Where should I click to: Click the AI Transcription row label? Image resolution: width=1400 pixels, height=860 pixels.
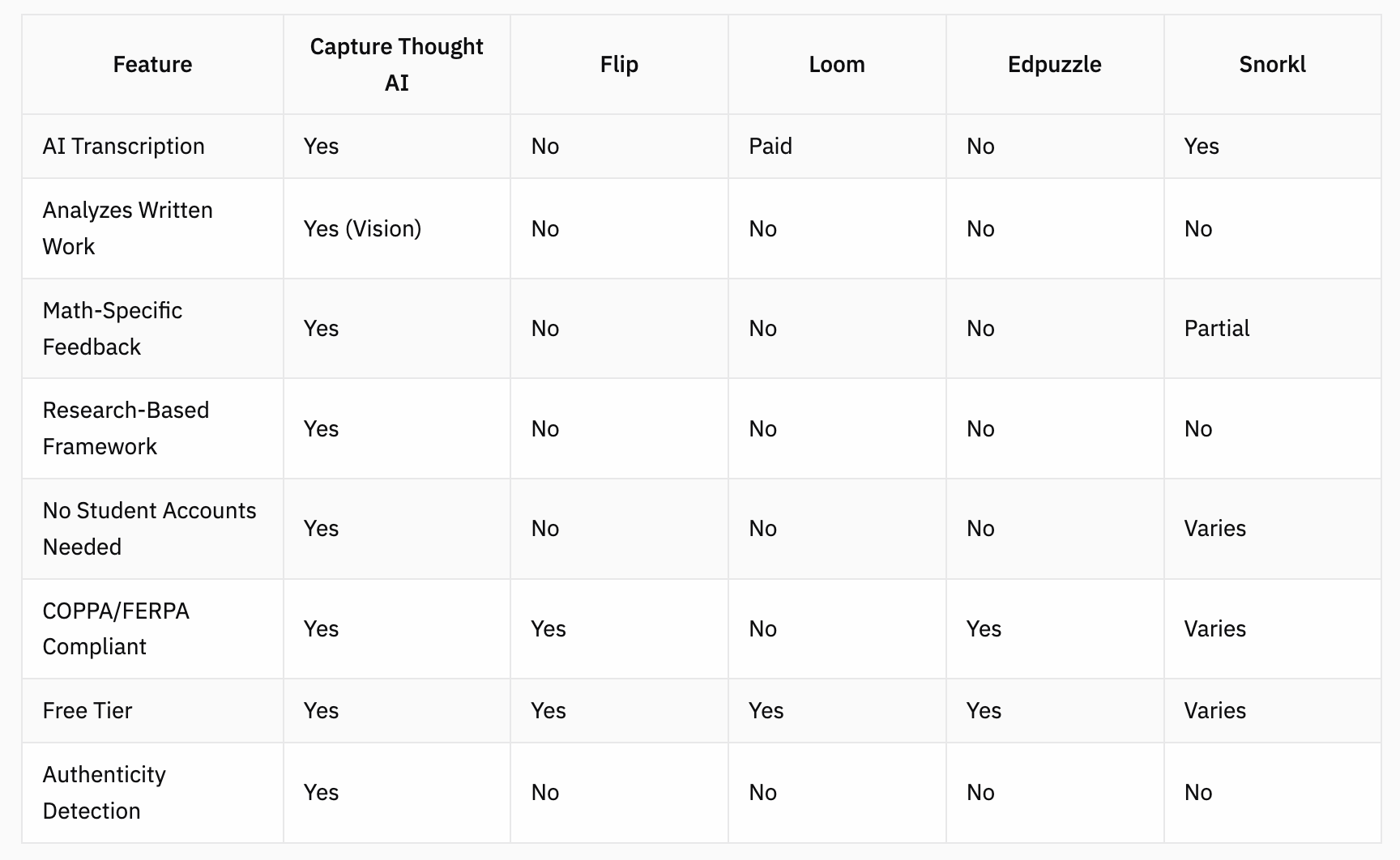pos(123,147)
